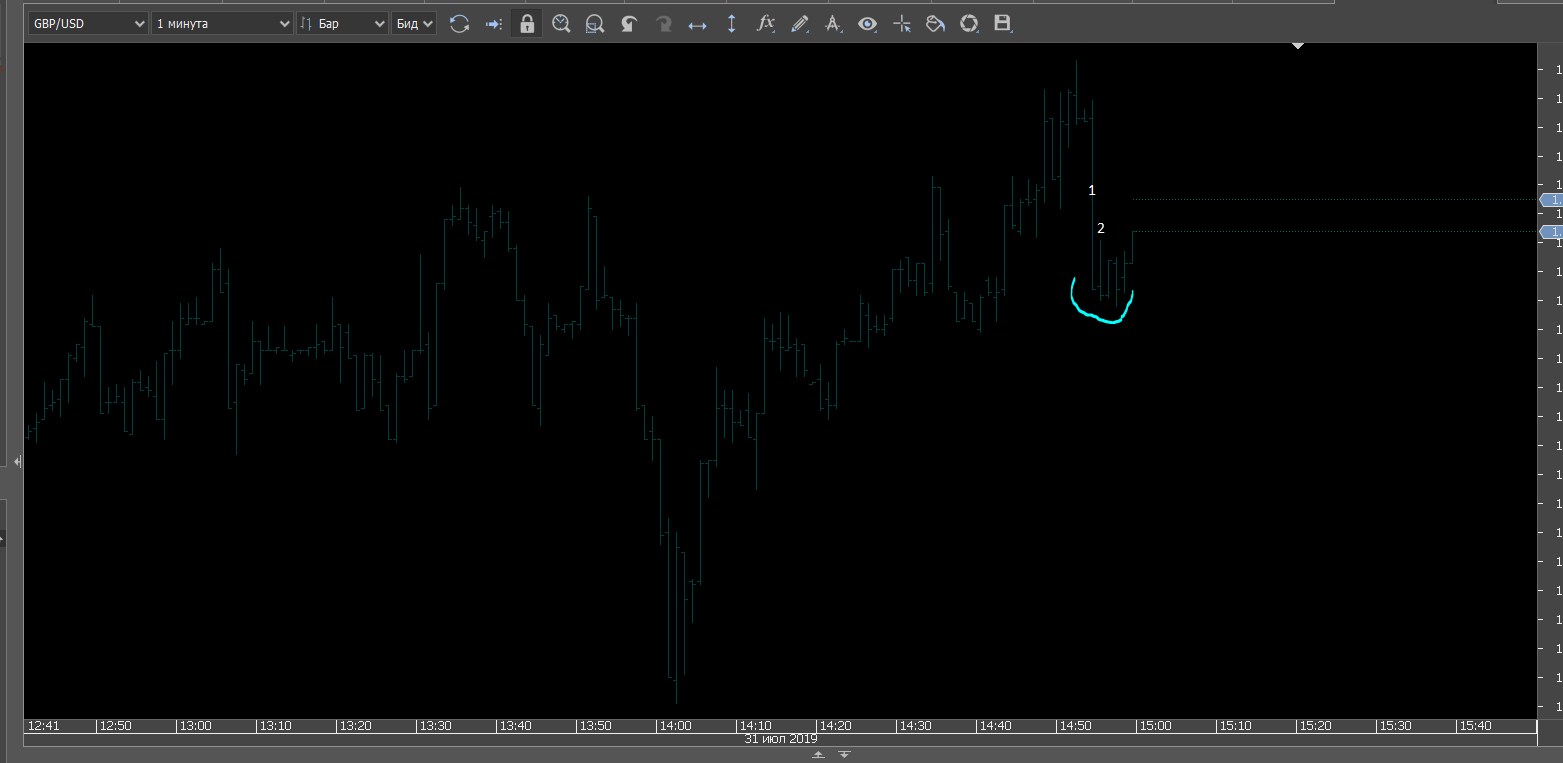Click the 13:00 time axis label
The height and width of the screenshot is (763, 1563).
[x=195, y=726]
